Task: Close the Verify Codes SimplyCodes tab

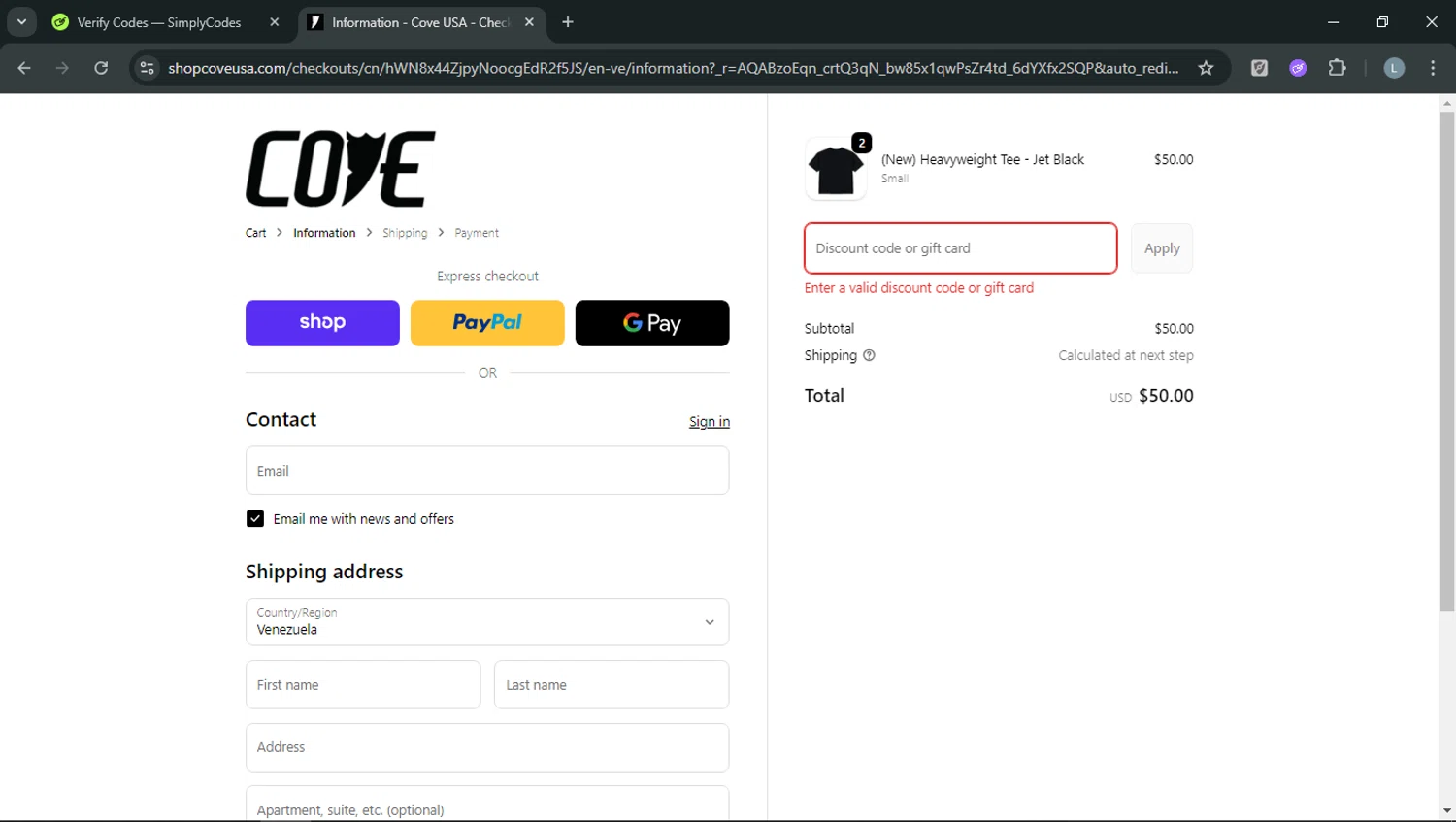Action: (275, 21)
